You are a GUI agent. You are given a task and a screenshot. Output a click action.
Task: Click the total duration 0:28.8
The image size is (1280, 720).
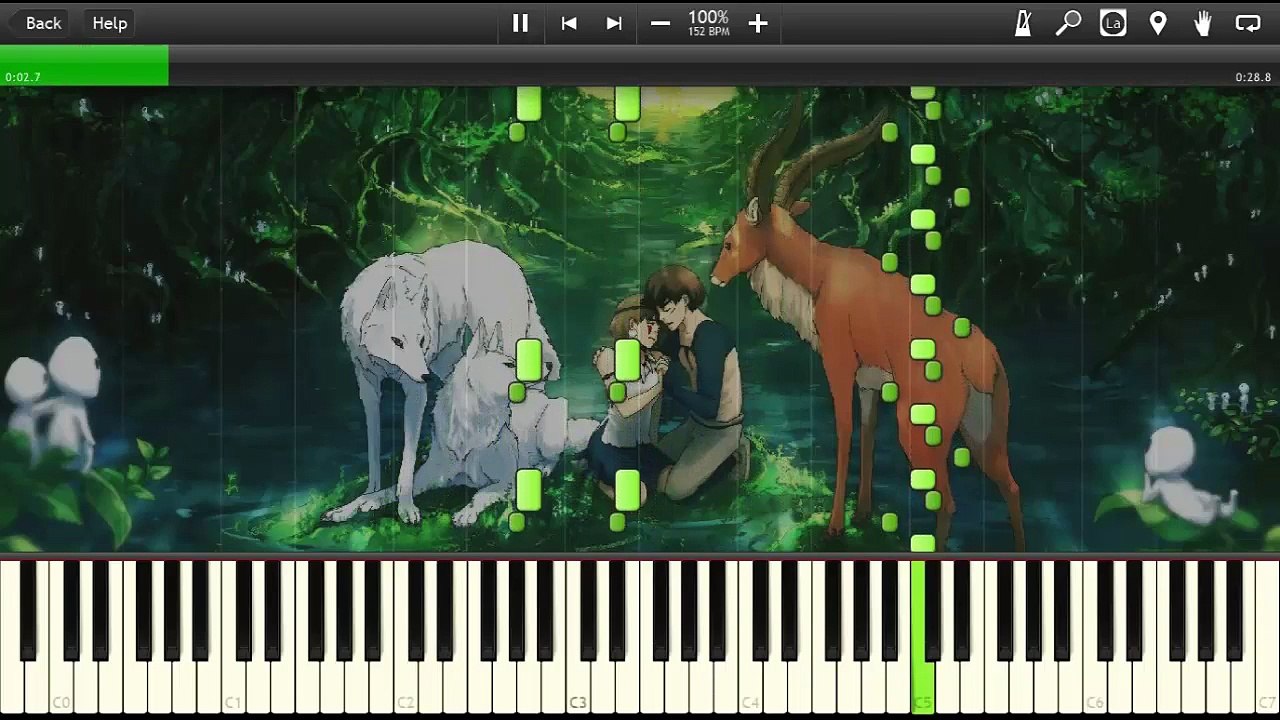1253,77
